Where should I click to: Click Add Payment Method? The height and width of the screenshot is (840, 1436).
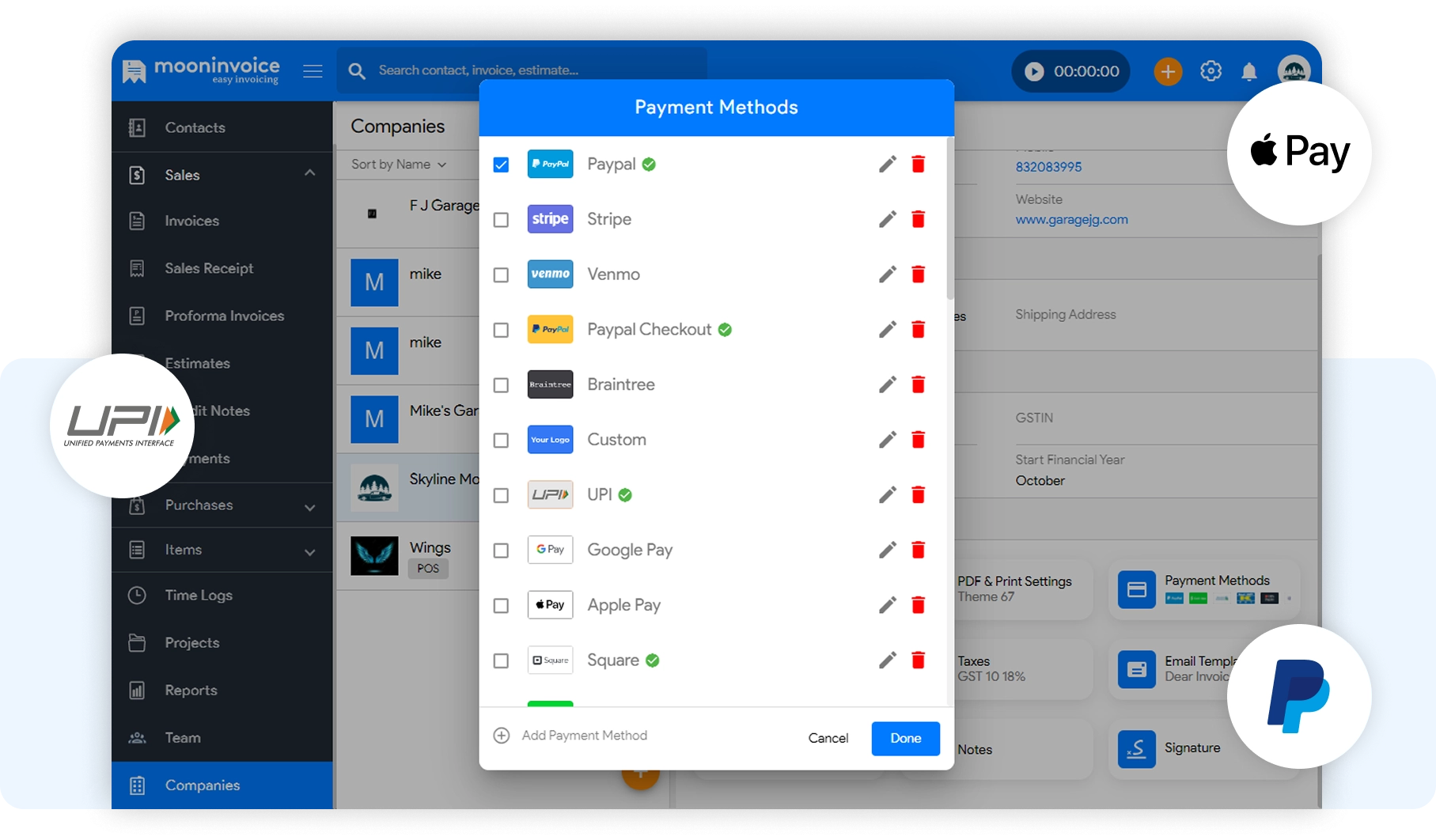(583, 736)
